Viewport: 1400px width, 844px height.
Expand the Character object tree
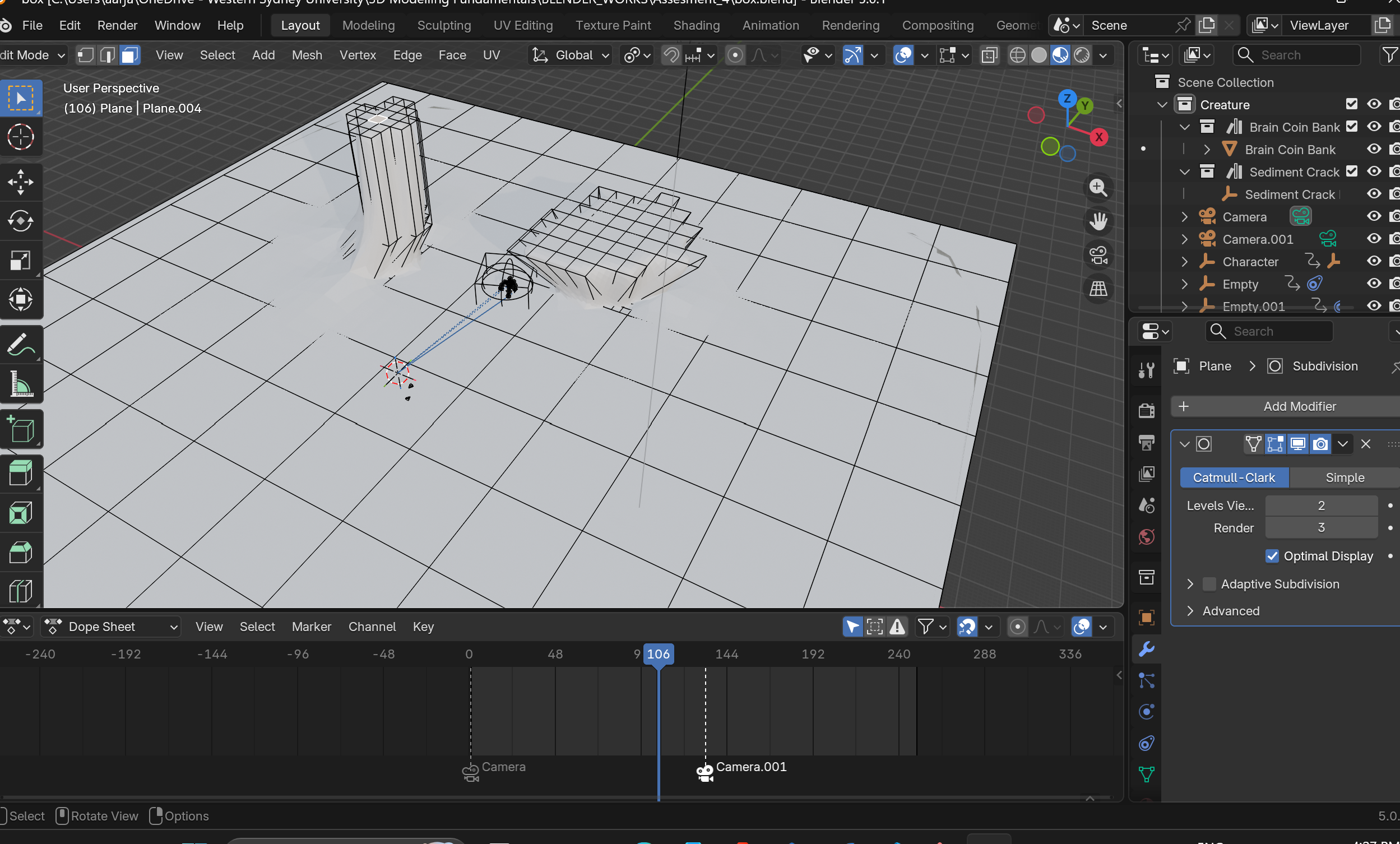point(1184,262)
